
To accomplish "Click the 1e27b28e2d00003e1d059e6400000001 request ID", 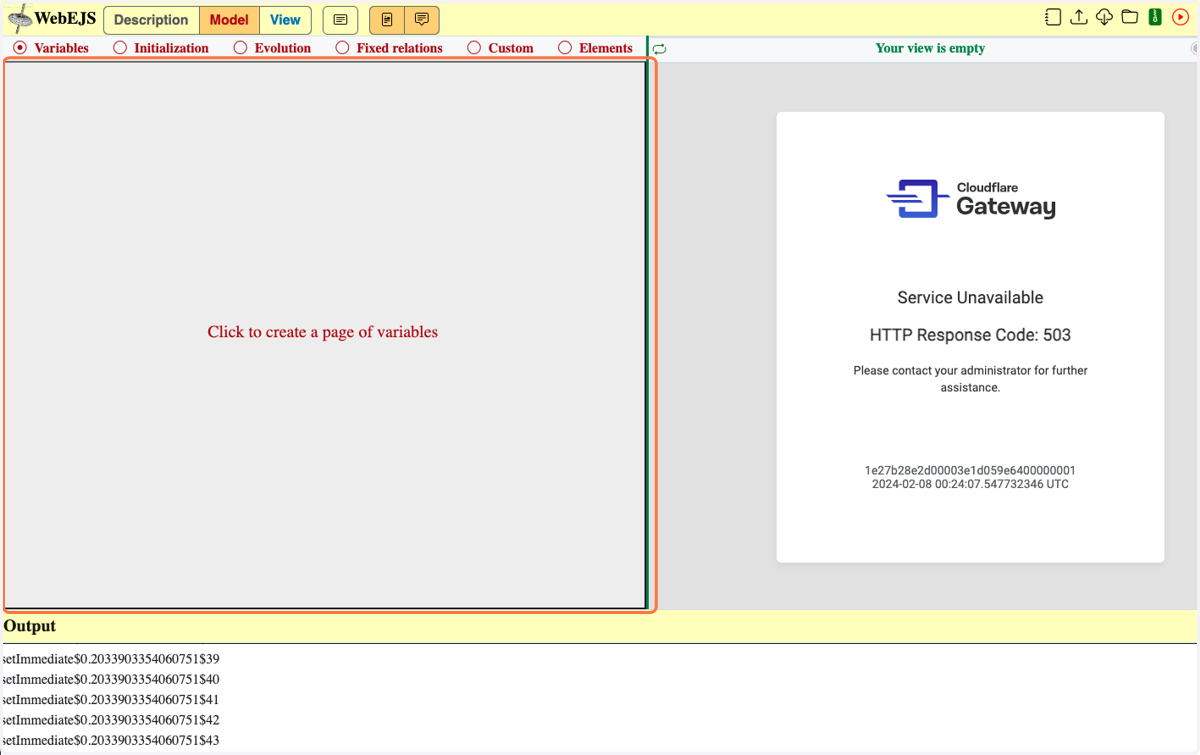I will (x=970, y=470).
